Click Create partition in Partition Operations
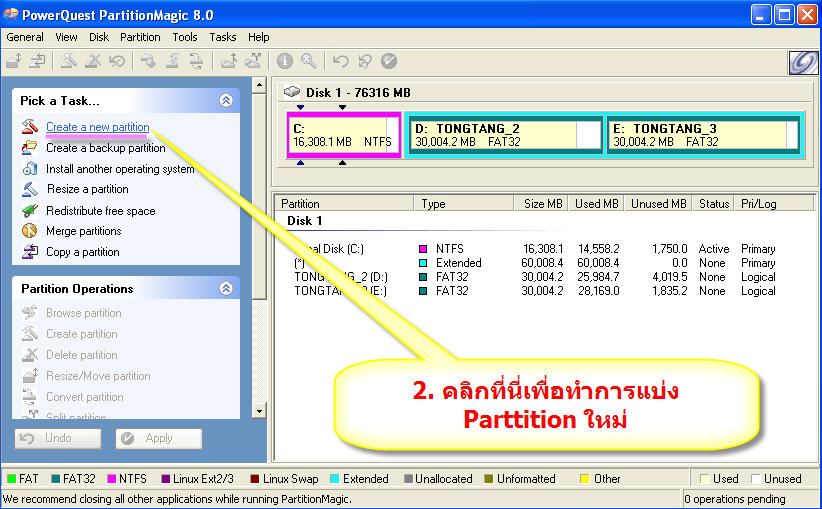This screenshot has height=509, width=822. click(81, 334)
